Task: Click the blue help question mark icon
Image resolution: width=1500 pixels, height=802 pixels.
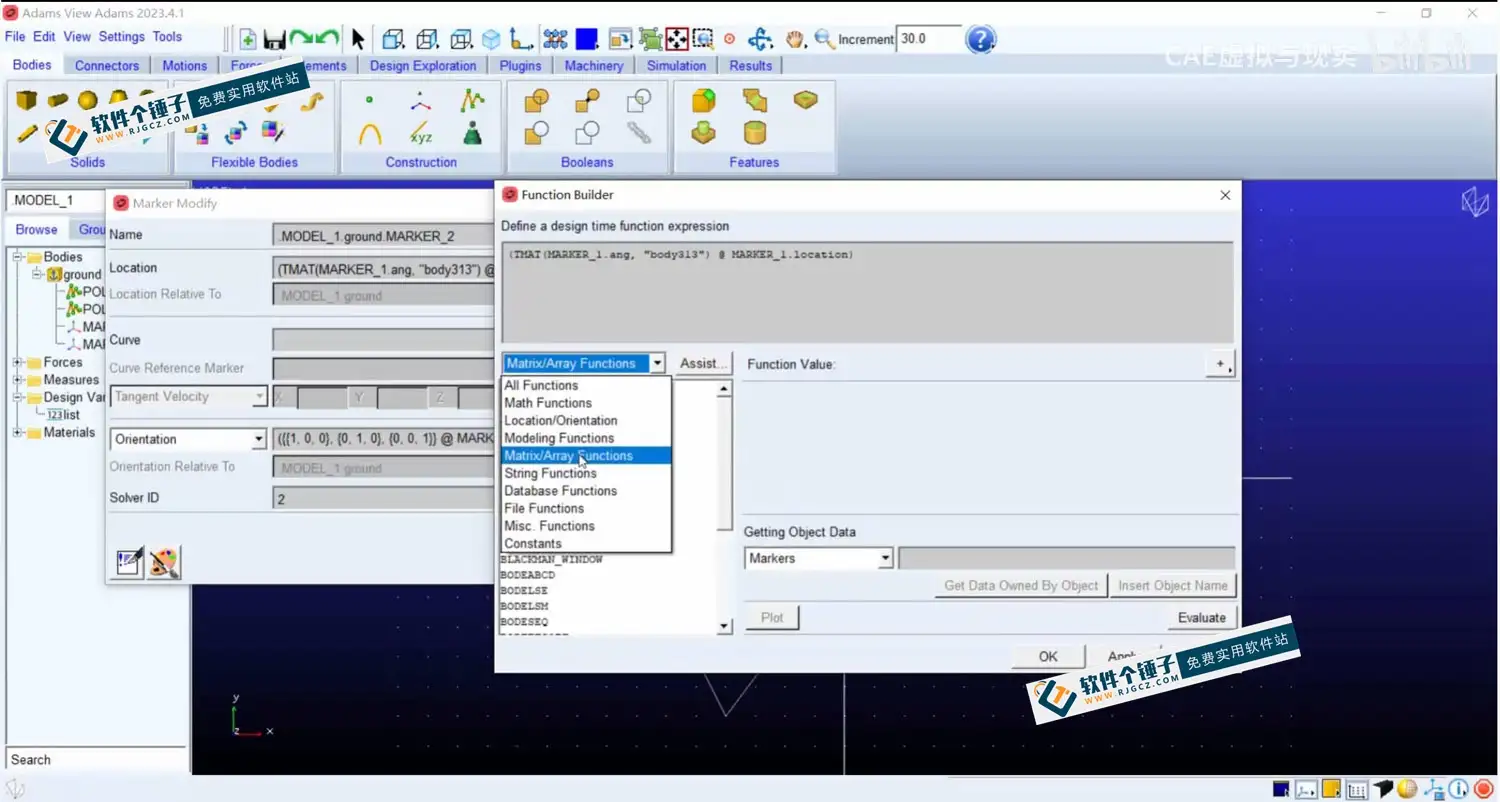Action: coord(981,39)
